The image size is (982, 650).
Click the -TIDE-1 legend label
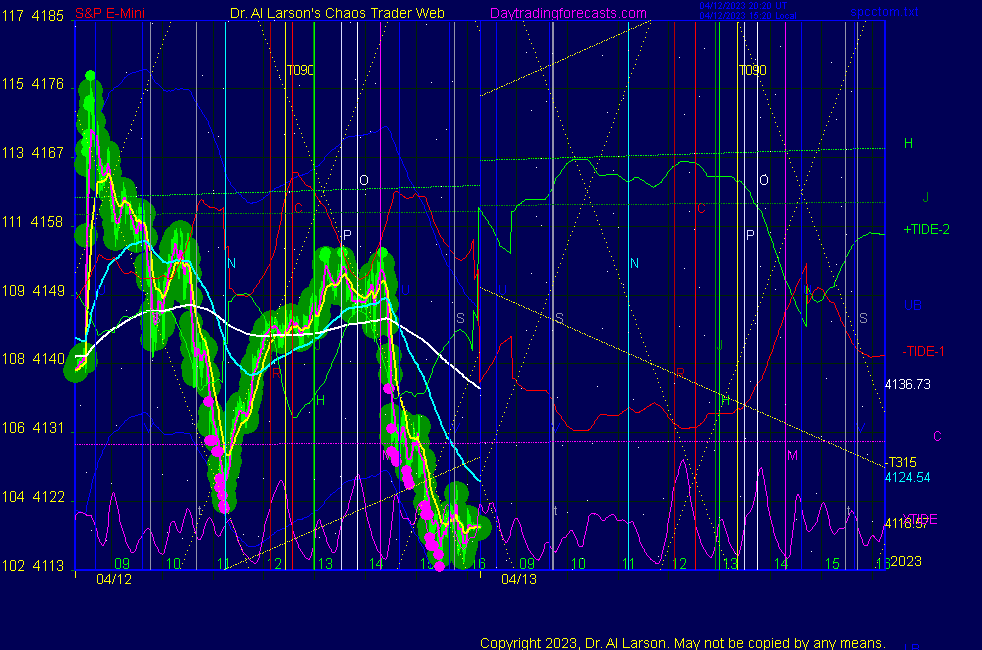click(x=923, y=351)
